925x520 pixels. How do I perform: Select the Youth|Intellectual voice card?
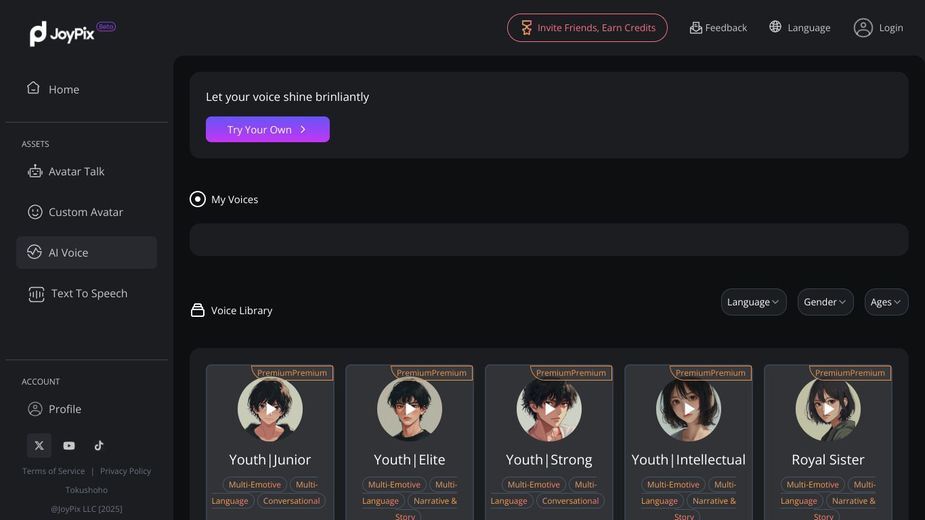click(x=688, y=443)
